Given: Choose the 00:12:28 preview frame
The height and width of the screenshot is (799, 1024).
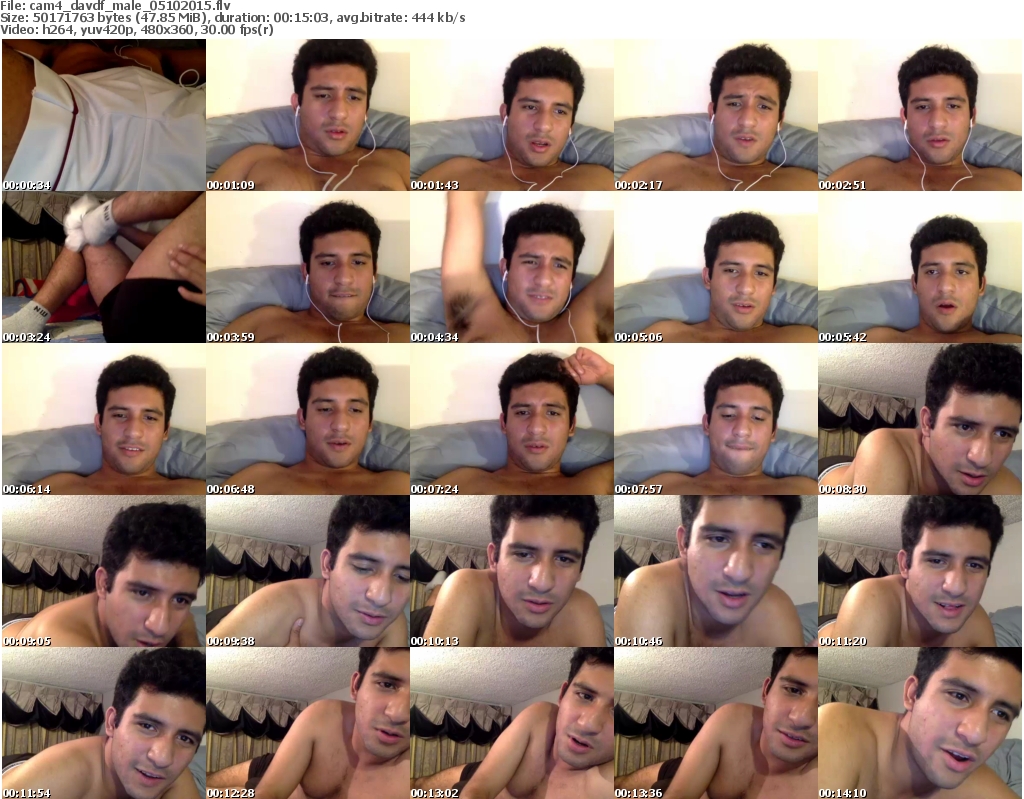Looking at the screenshot, I should [308, 723].
